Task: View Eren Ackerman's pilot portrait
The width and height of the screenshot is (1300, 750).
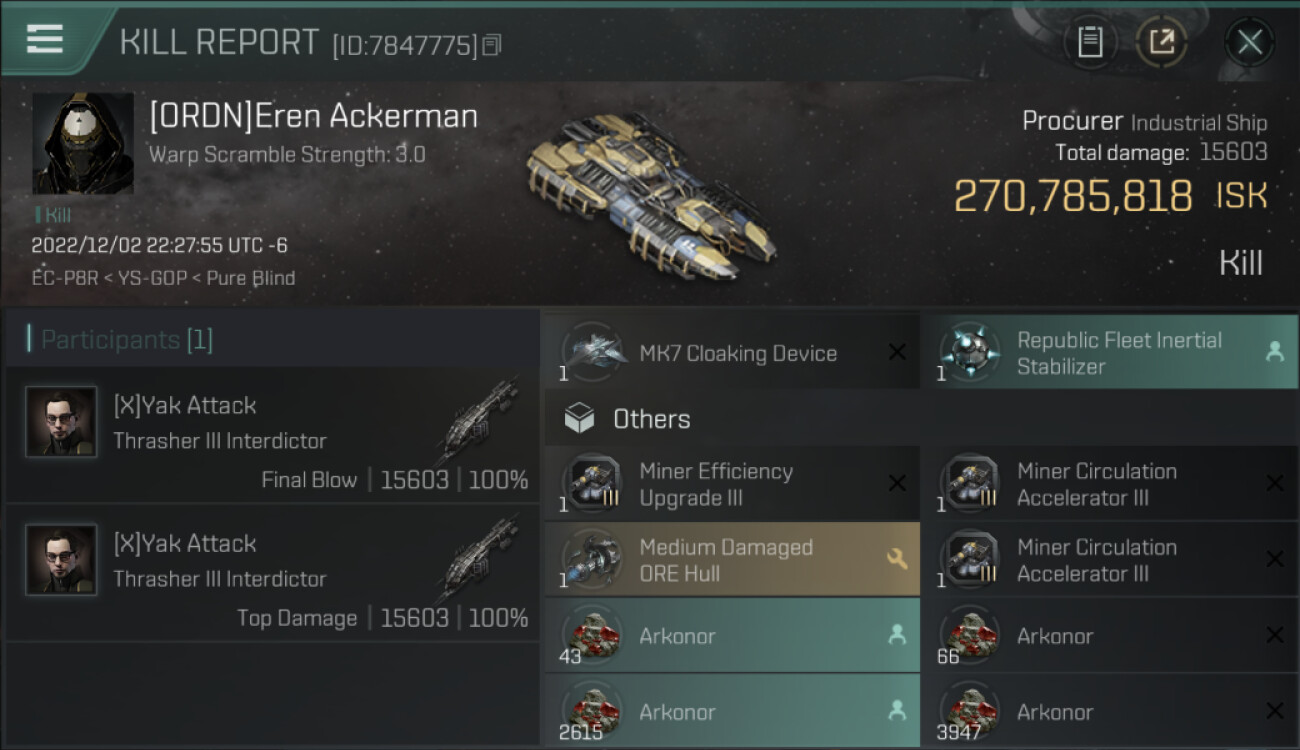Action: (x=83, y=143)
